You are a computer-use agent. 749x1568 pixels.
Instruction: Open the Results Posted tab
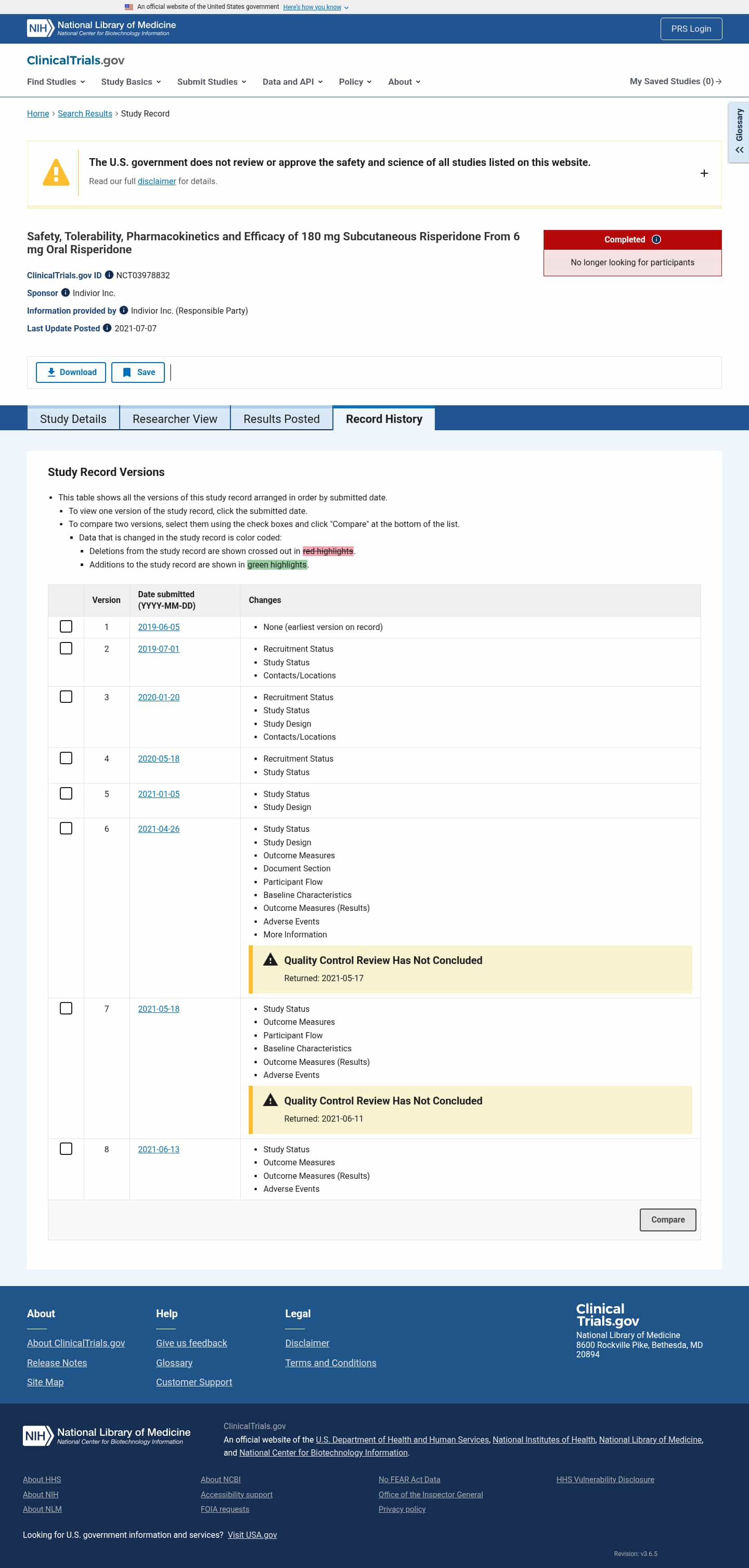click(x=282, y=419)
